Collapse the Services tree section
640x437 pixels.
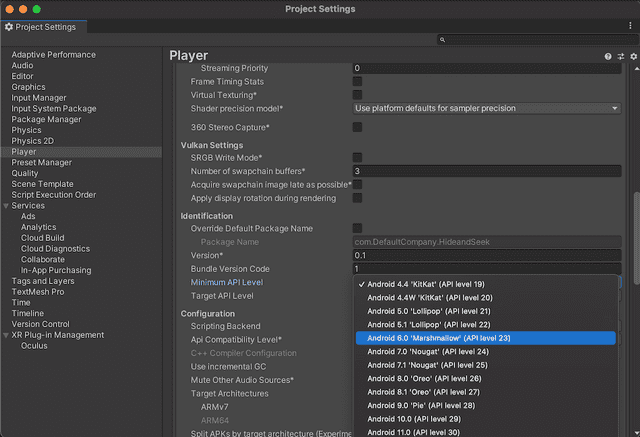(x=6, y=205)
